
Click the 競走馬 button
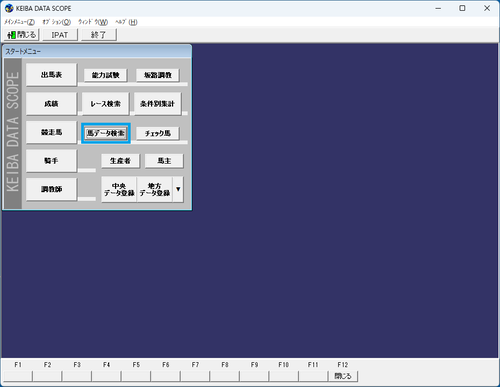51,132
